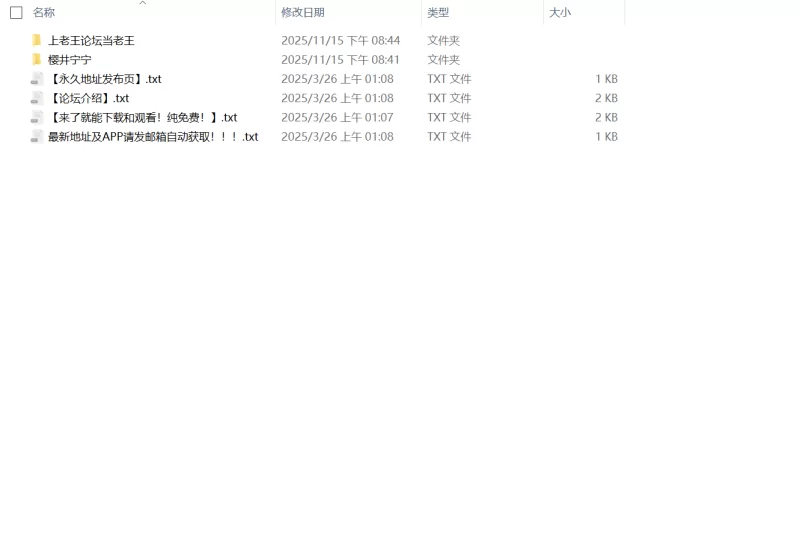The width and height of the screenshot is (800, 542).
Task: Click the 文件夹 type of 樱井宁宁
Action: (443, 60)
